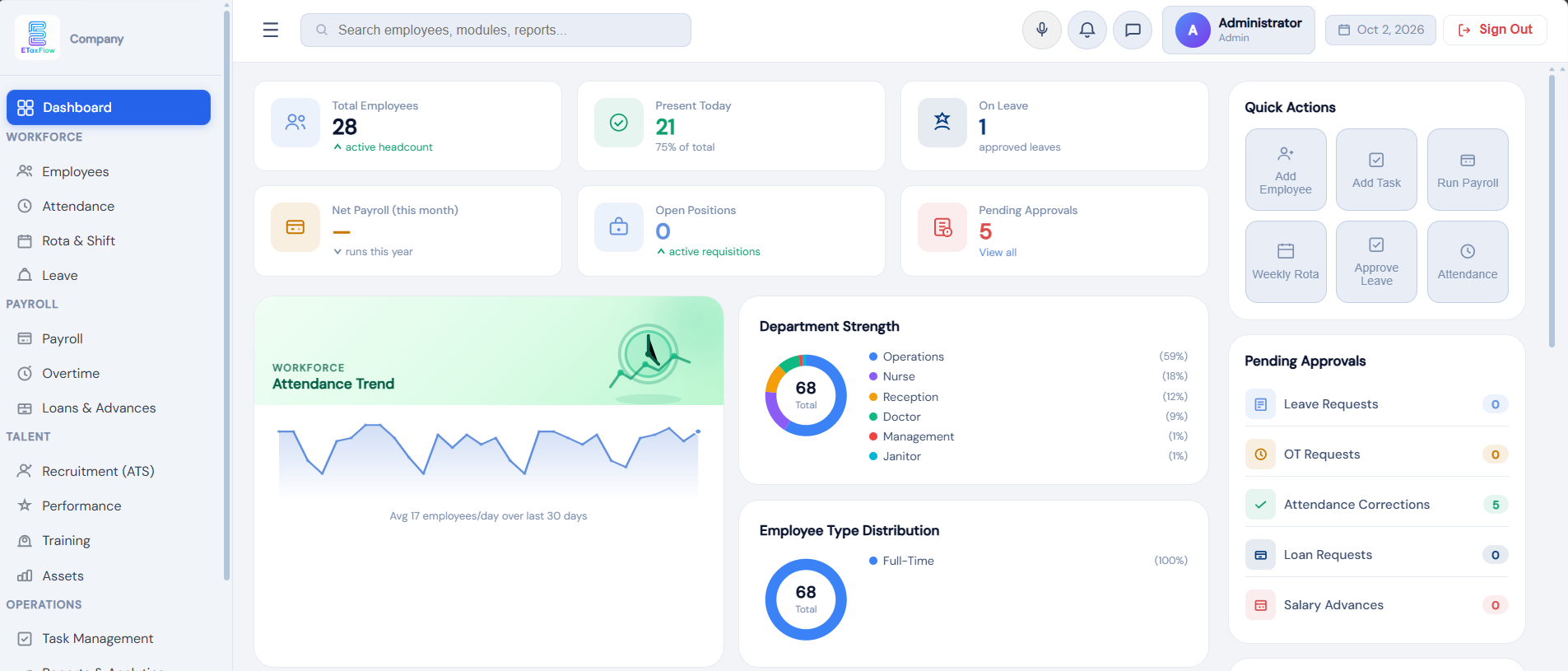Open the Weekly Rota quick action
The height and width of the screenshot is (671, 1568).
point(1286,262)
